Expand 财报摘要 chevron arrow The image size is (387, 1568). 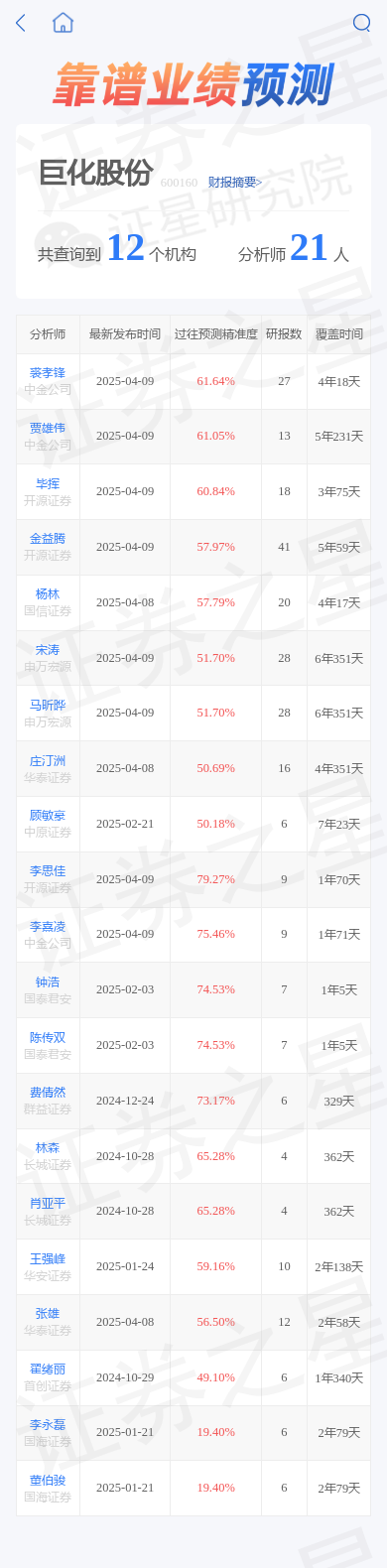click(259, 183)
